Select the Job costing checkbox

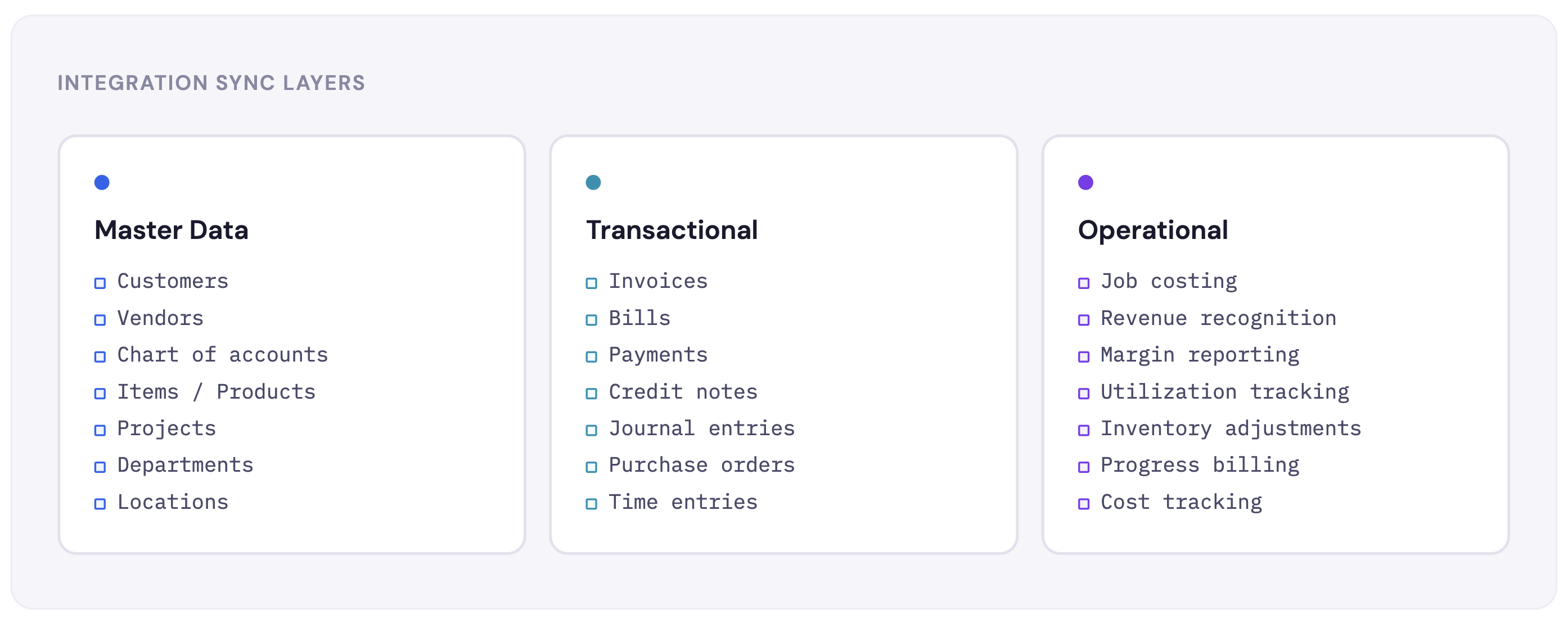point(1083,283)
